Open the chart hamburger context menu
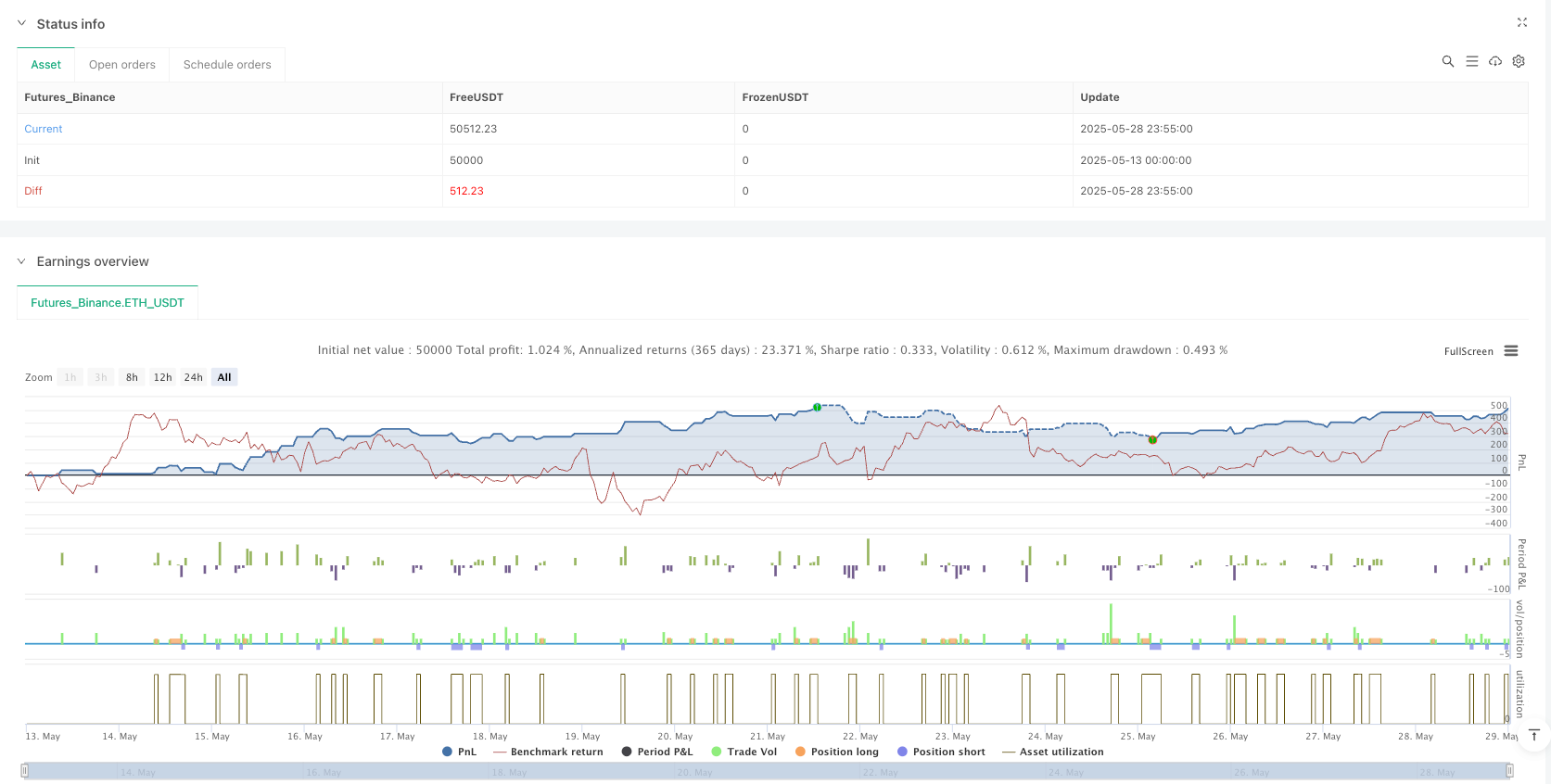 pos(1511,351)
